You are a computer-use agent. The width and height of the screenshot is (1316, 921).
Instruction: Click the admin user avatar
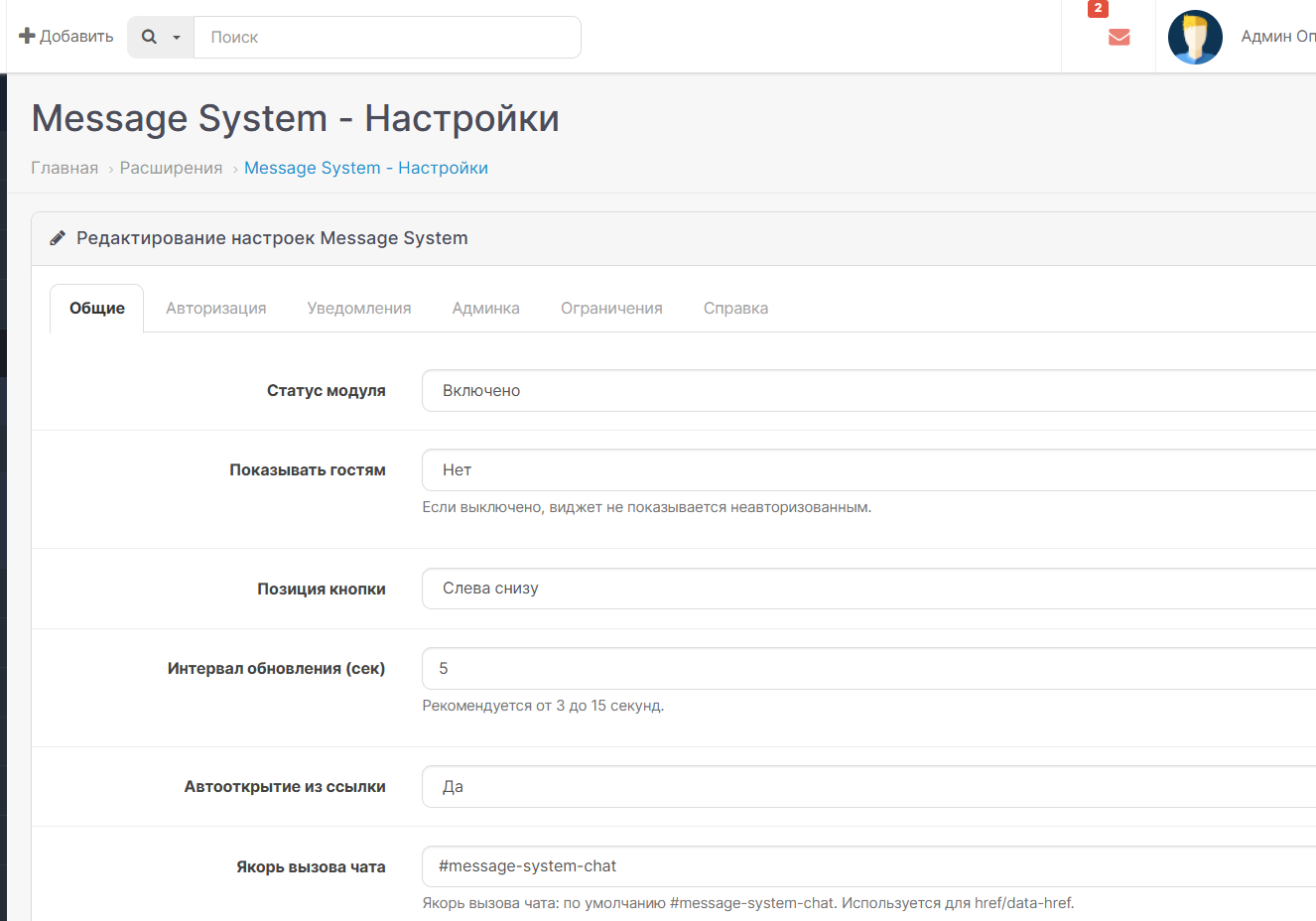pos(1195,38)
